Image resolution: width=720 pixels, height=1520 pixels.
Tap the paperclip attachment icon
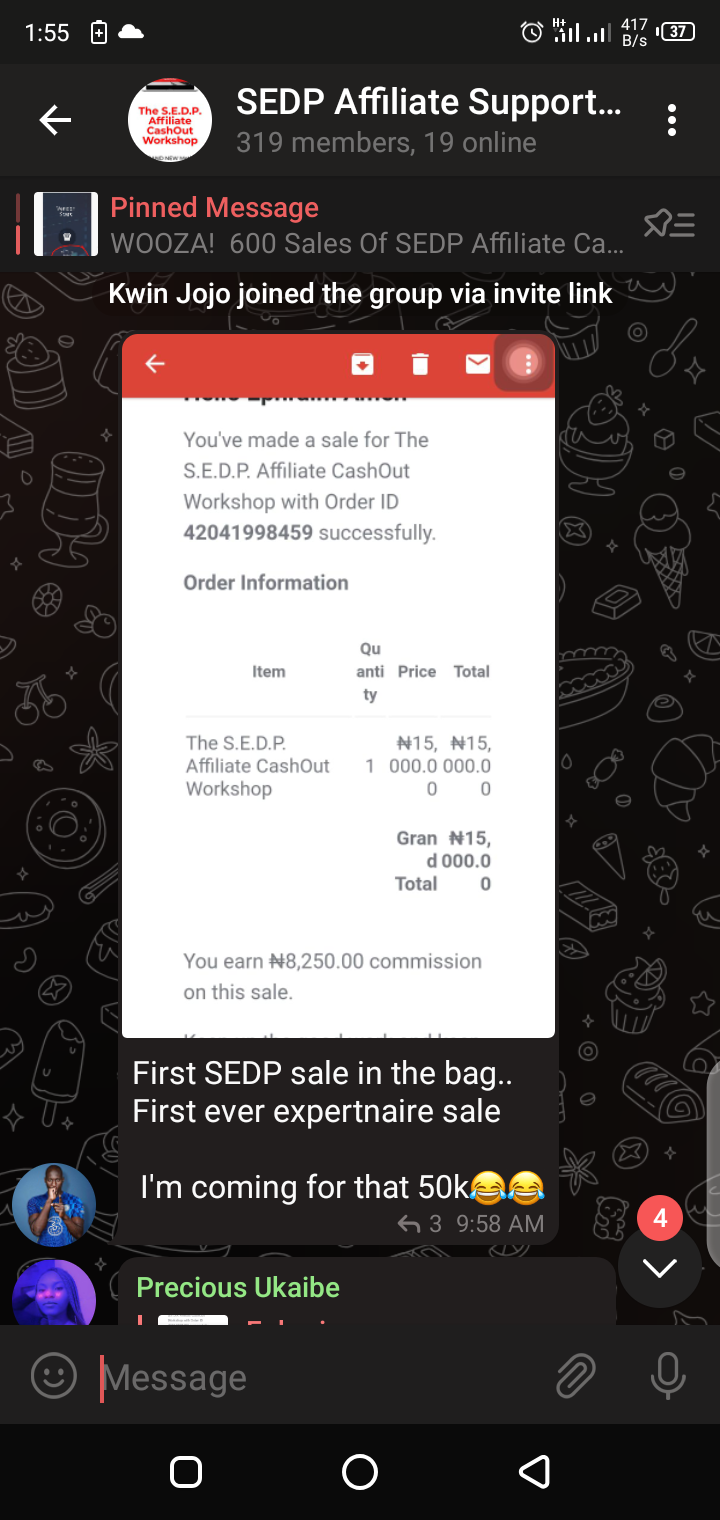[576, 1376]
